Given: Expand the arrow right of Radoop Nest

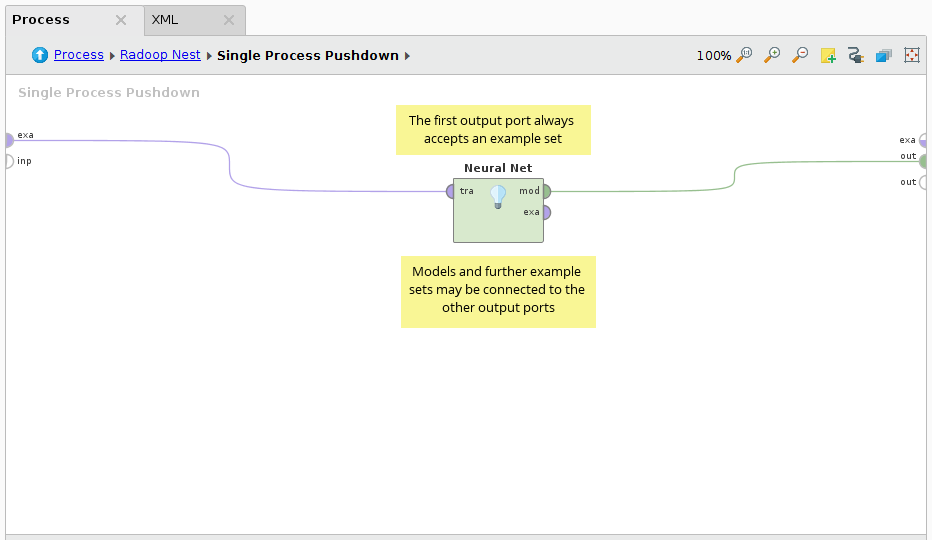Looking at the screenshot, I should [209, 56].
